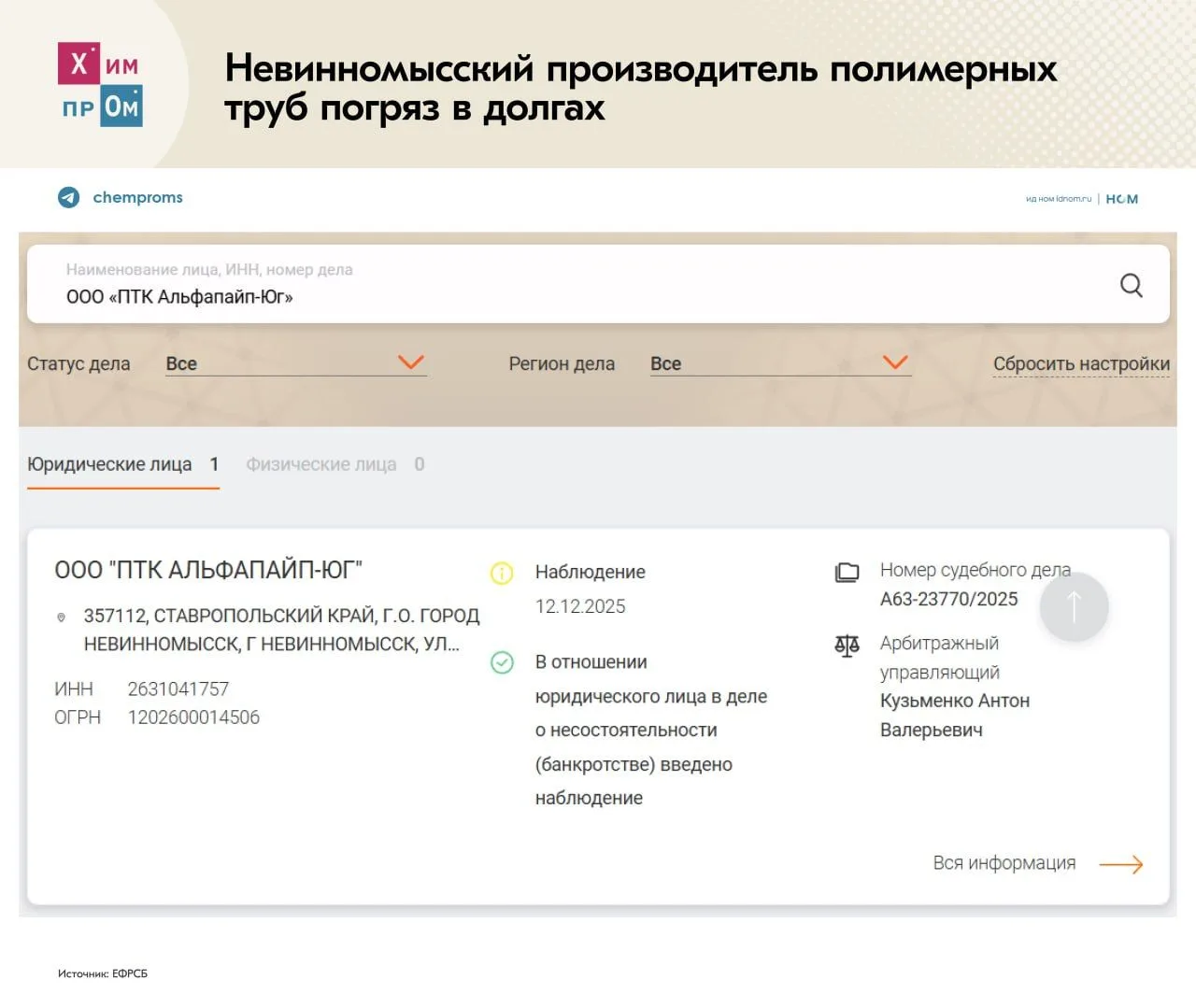Click Сбросить настройки link
Viewport: 1196px width, 1008px height.
(1081, 363)
